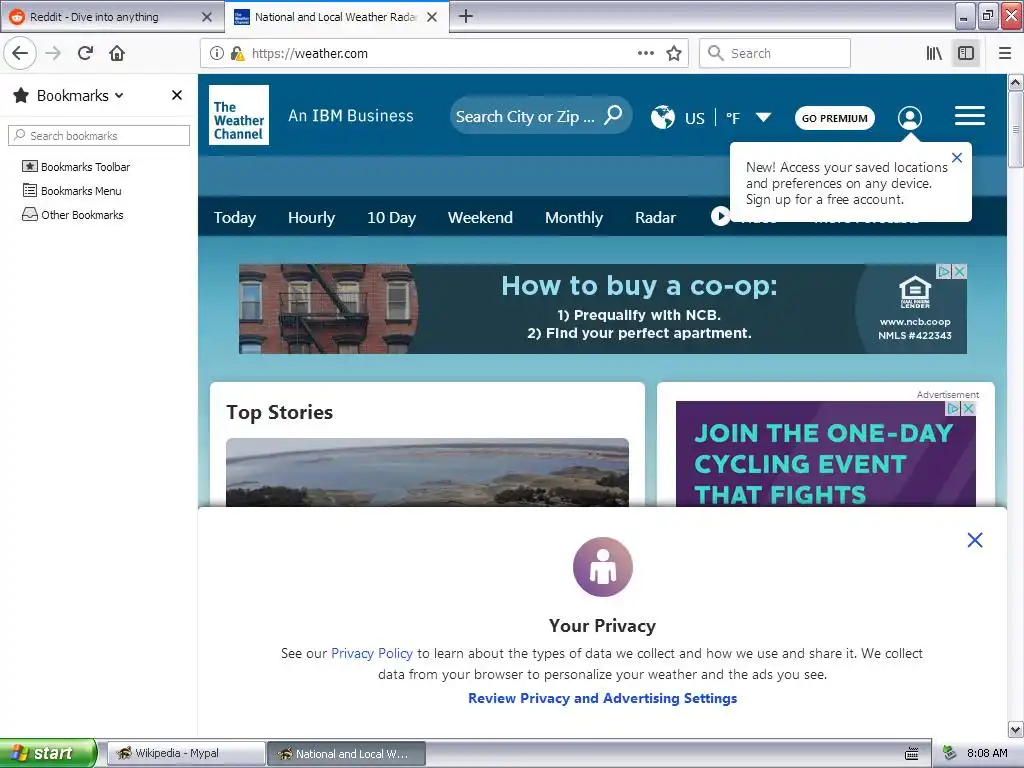
Task: Click the GO PREMIUM button
Action: [x=835, y=118]
